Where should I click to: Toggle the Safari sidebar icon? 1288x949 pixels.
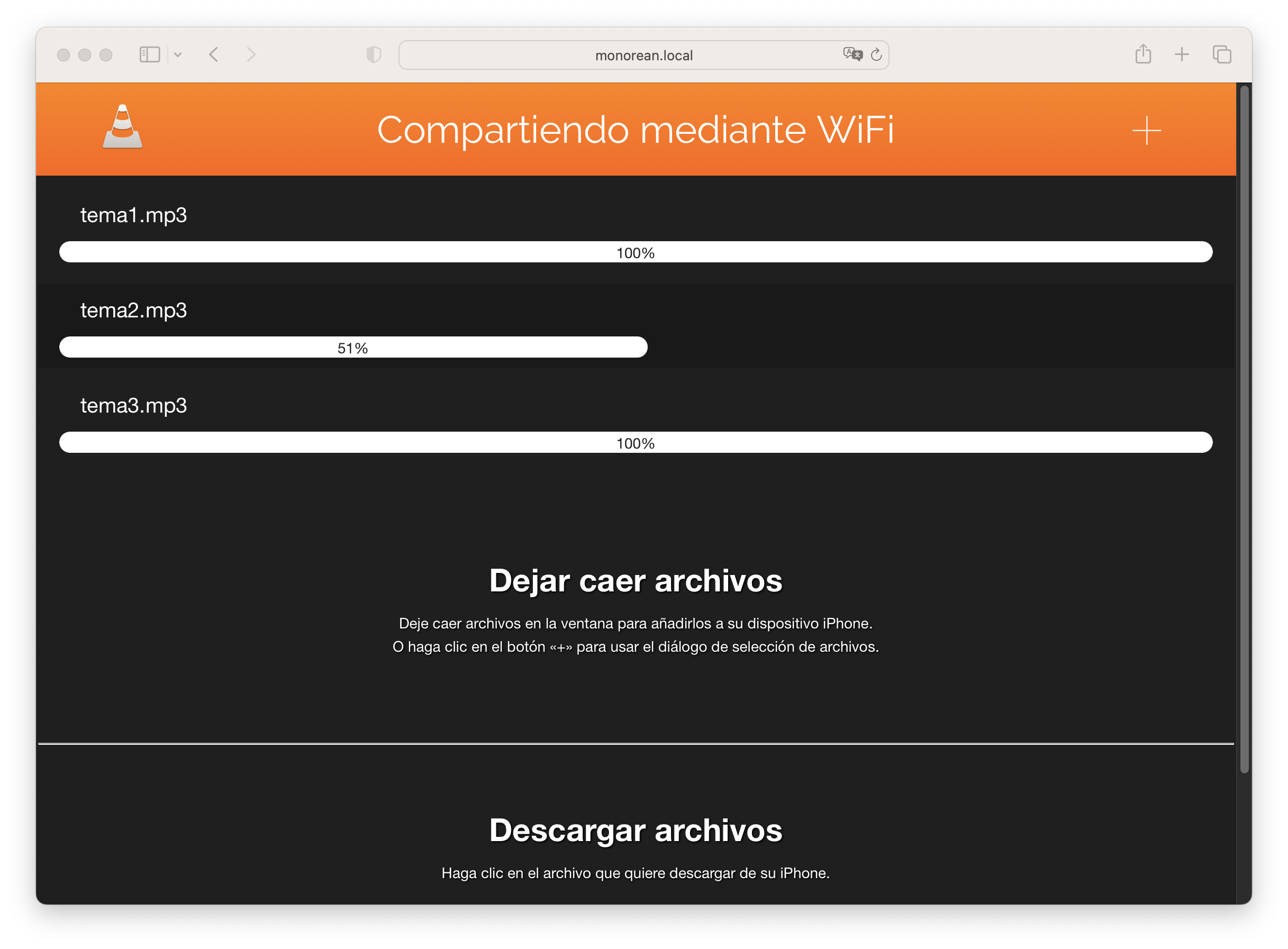[x=149, y=54]
